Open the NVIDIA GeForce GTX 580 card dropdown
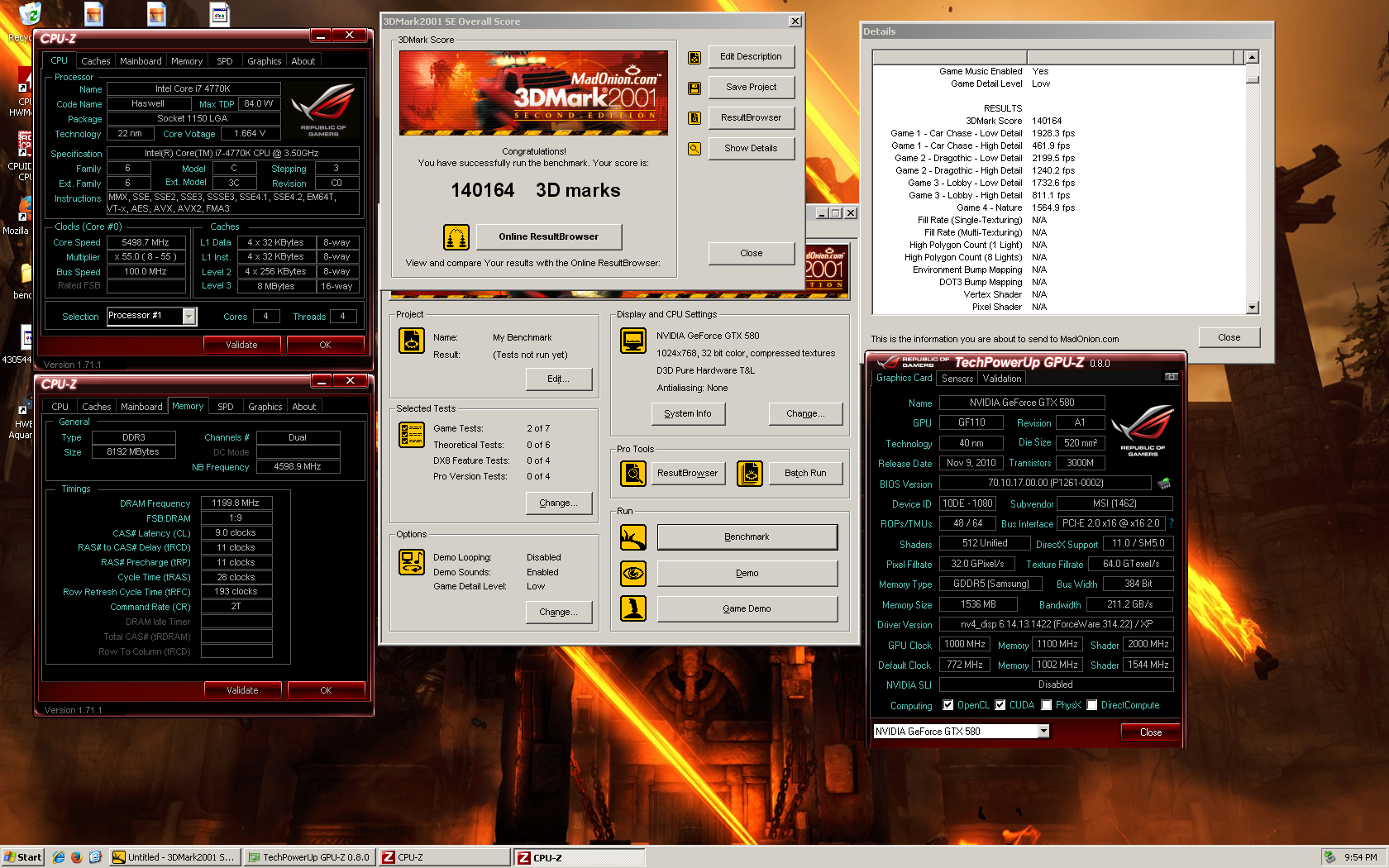This screenshot has width=1389, height=868. [x=1043, y=732]
